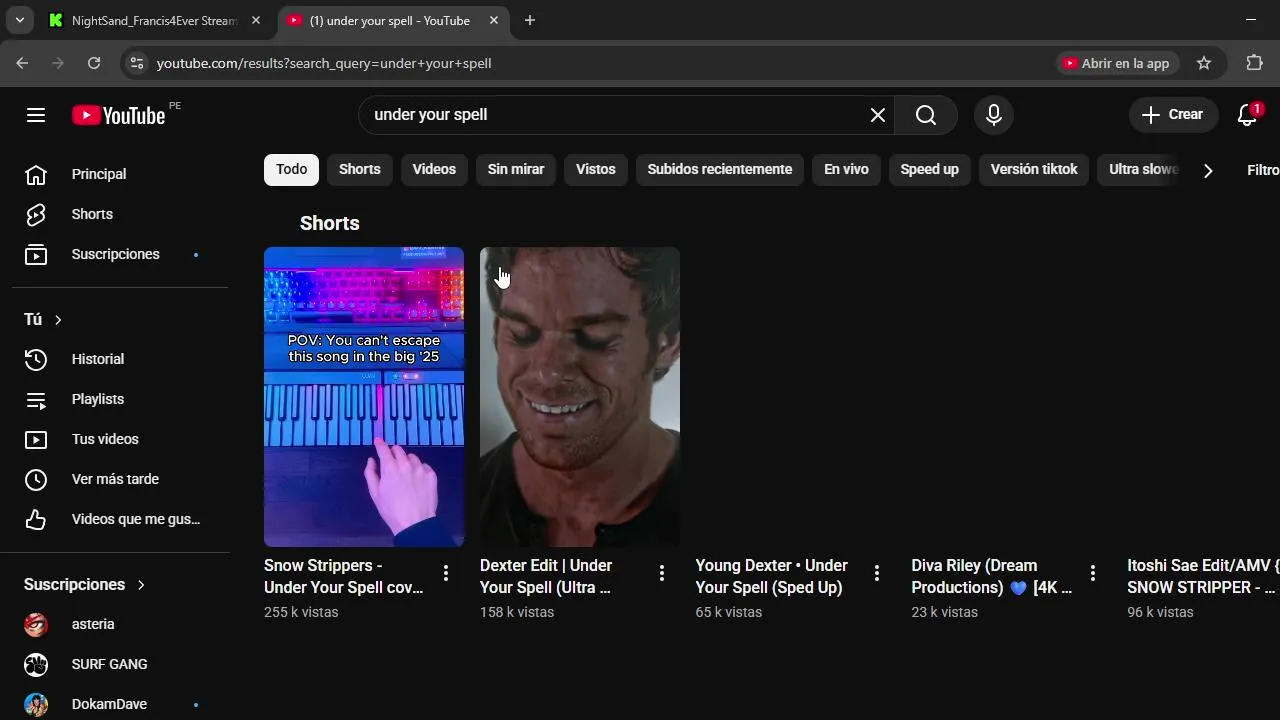Click the browser address bar URL

(x=324, y=63)
